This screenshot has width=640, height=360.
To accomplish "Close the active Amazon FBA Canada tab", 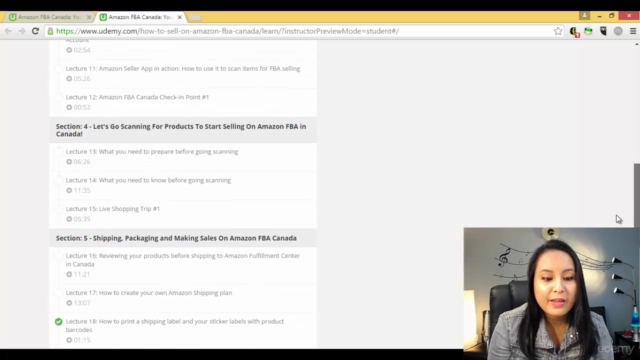I will click(180, 17).
